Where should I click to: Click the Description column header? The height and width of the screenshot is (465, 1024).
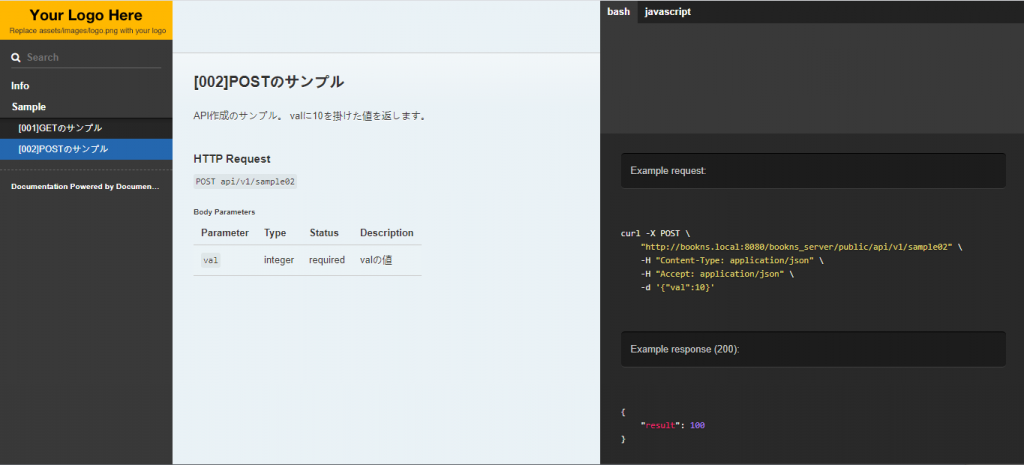click(x=386, y=233)
